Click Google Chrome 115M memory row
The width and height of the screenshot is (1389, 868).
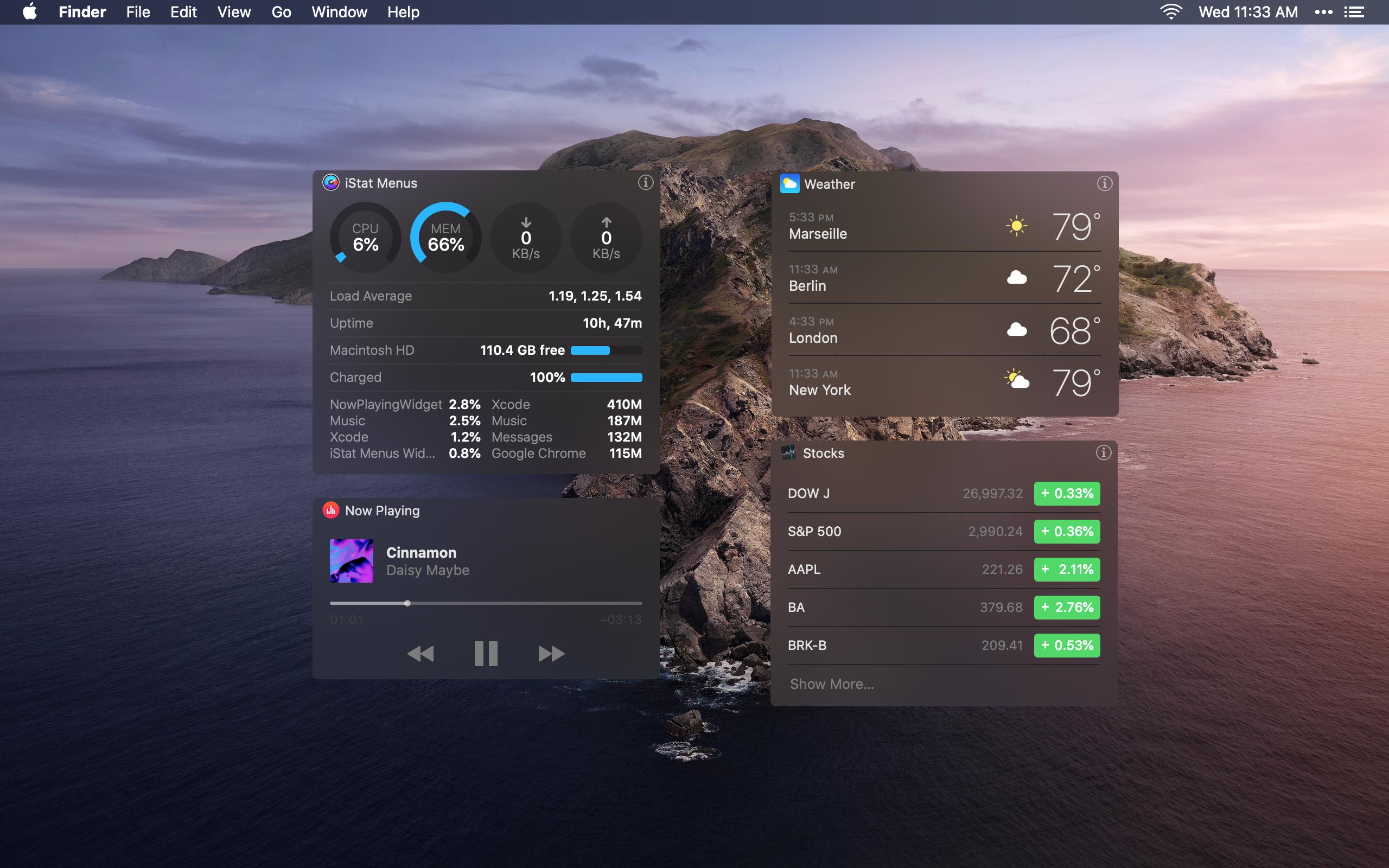pos(566,453)
